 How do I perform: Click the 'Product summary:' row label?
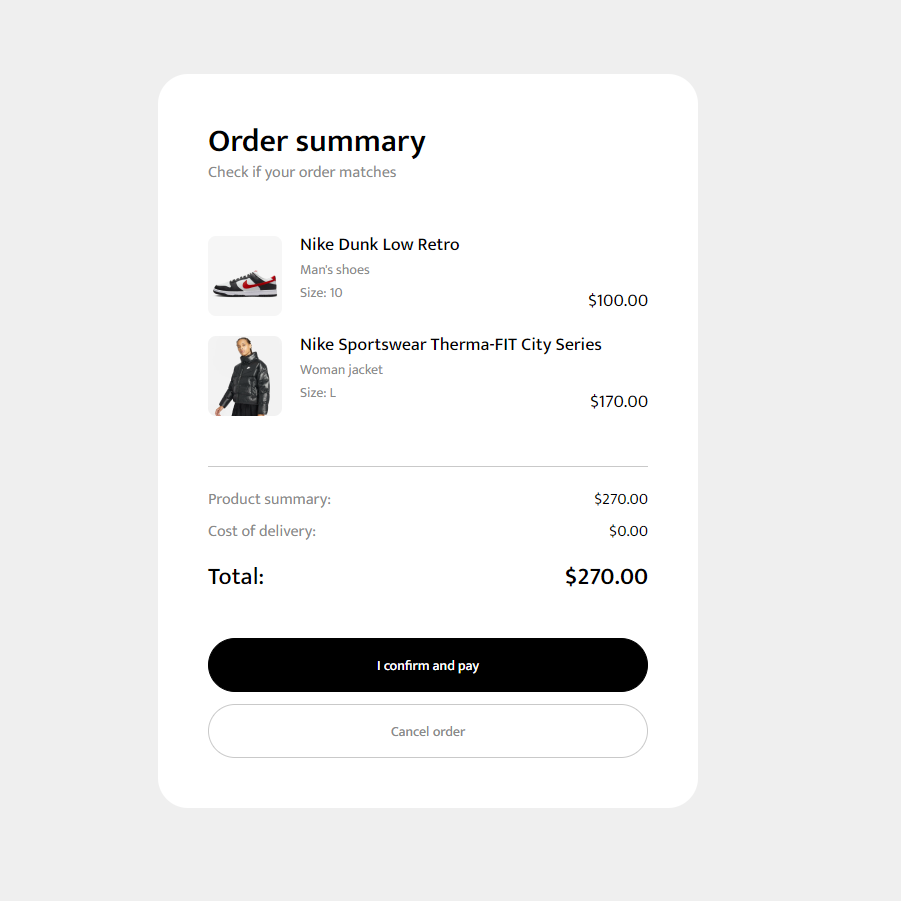coord(269,498)
